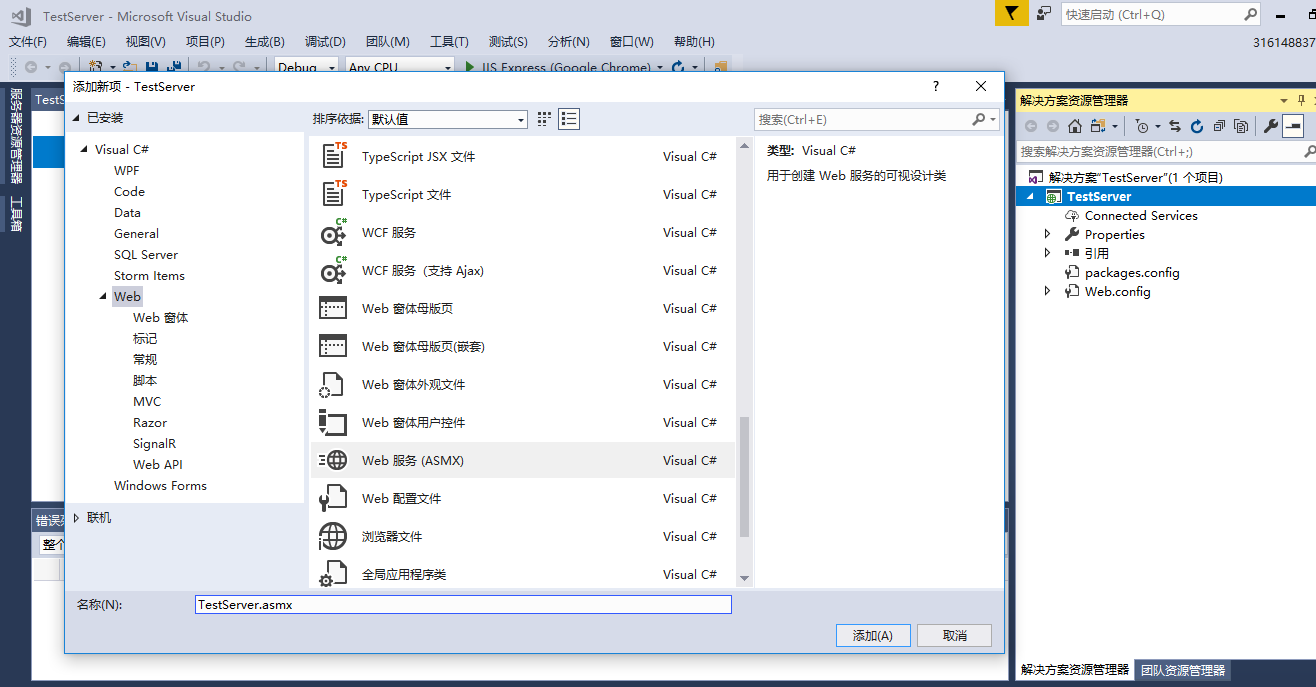1316x687 pixels.
Task: Select the TypeScript JSX file template icon
Action: (333, 156)
